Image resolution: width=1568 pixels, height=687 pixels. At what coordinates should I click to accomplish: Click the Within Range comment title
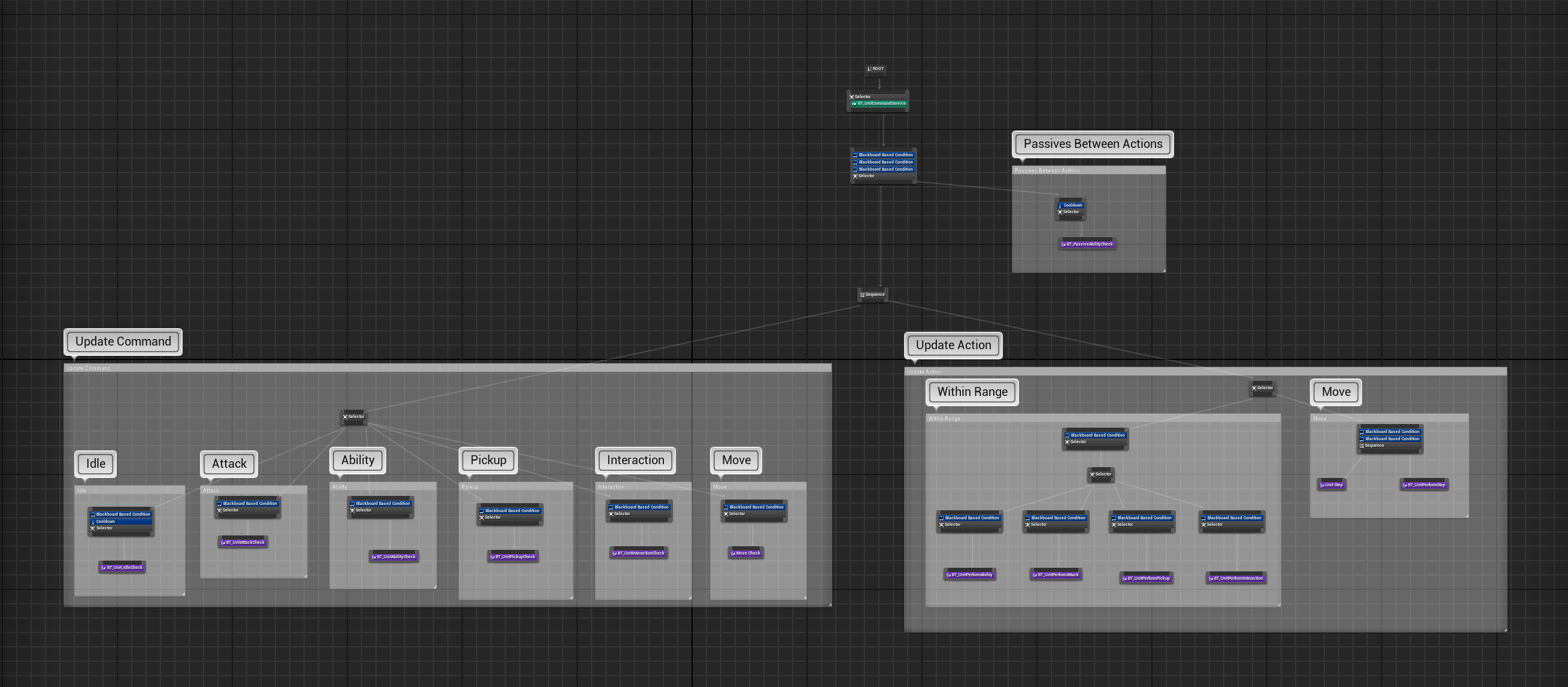coord(972,392)
